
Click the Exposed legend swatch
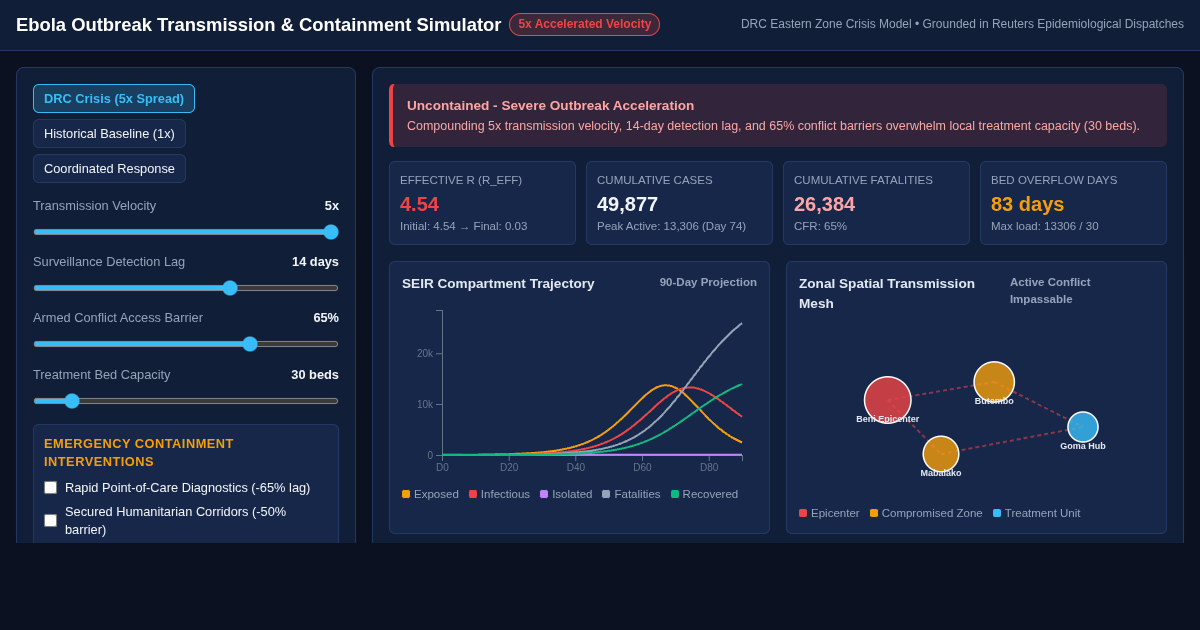click(406, 494)
